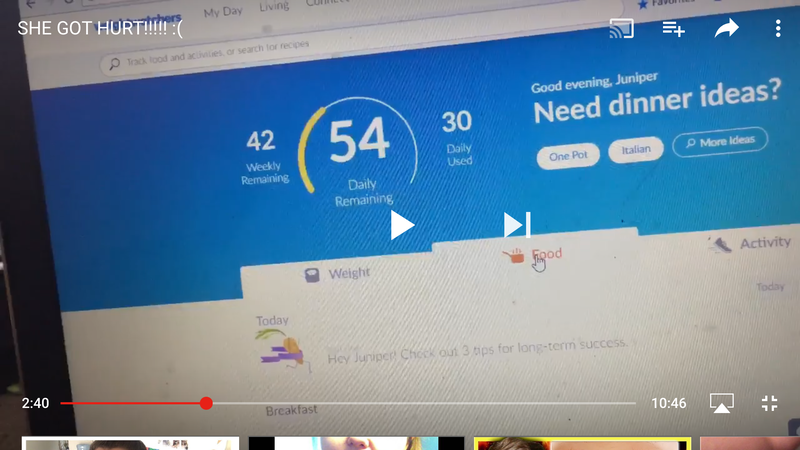
Task: Tap the AirPlay icon
Action: tap(721, 403)
